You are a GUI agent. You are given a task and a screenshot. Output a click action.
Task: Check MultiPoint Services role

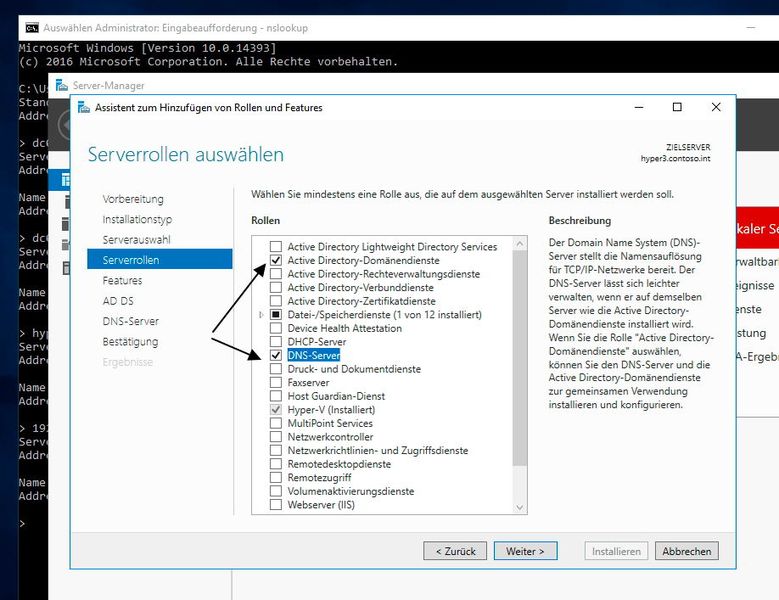pos(276,423)
